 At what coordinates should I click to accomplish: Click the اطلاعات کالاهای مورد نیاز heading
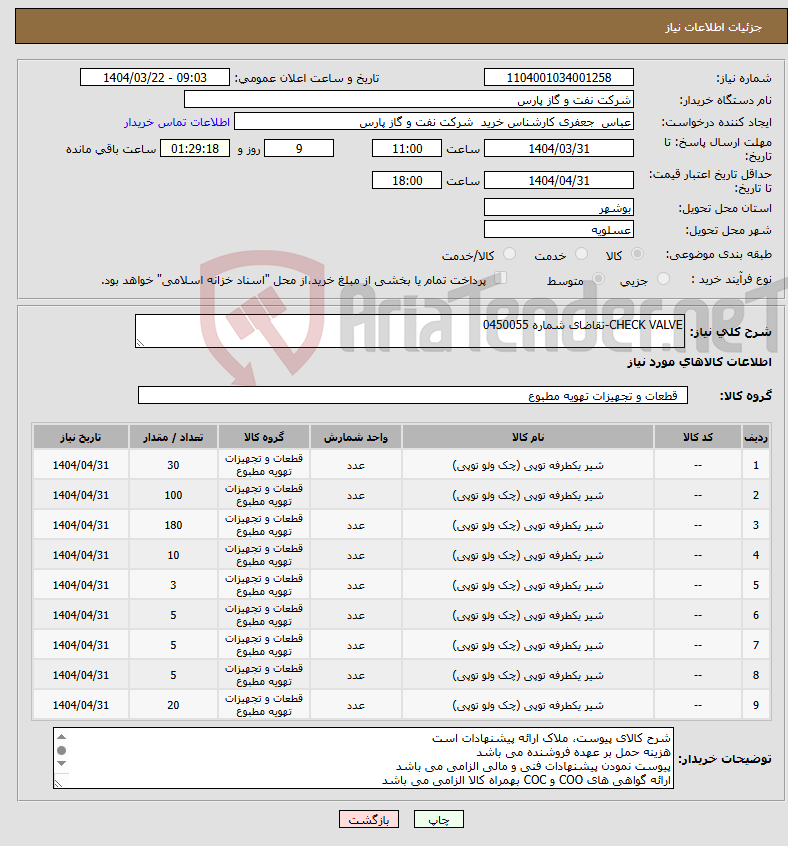tap(699, 362)
